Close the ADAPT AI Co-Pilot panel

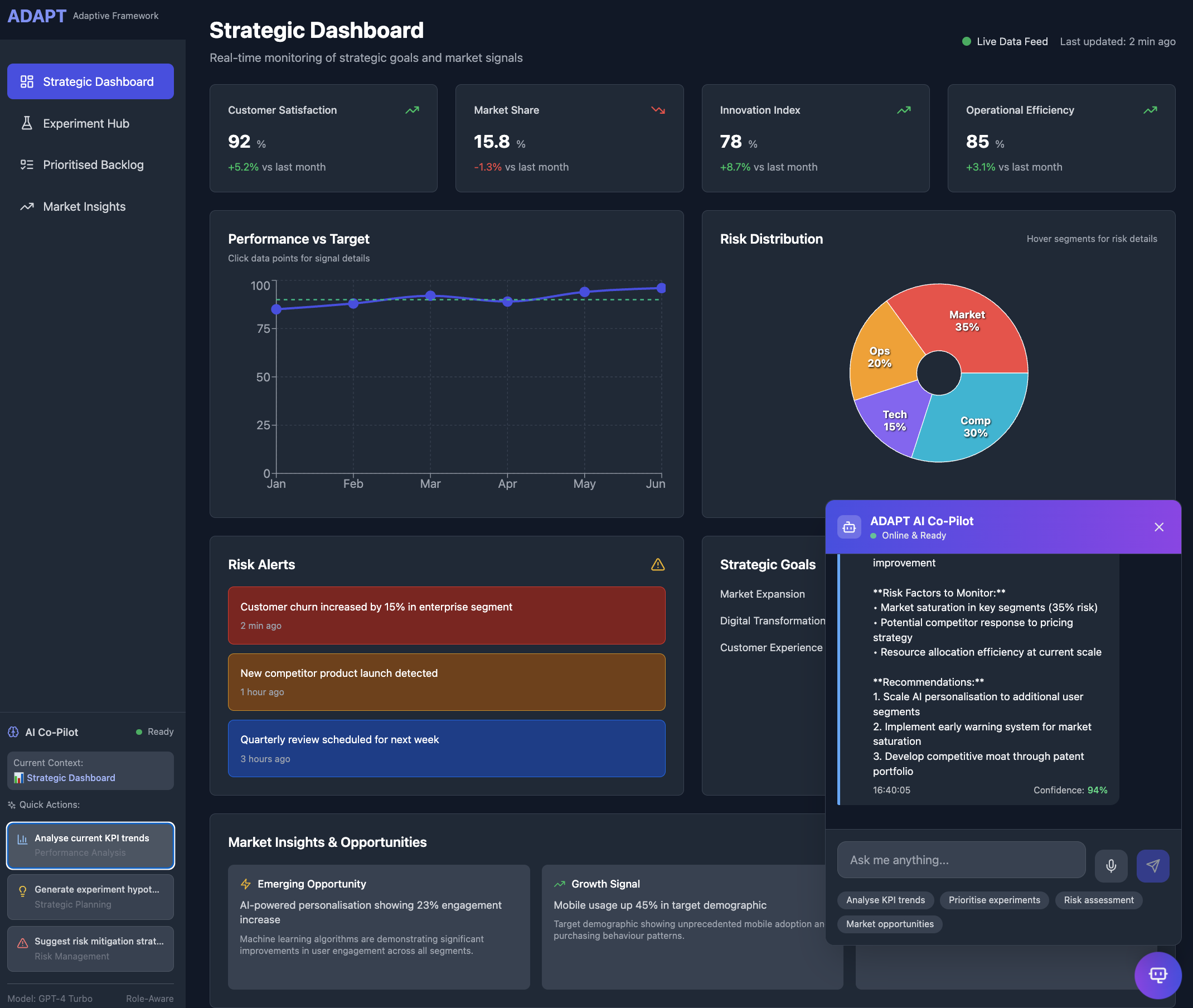point(1159,527)
